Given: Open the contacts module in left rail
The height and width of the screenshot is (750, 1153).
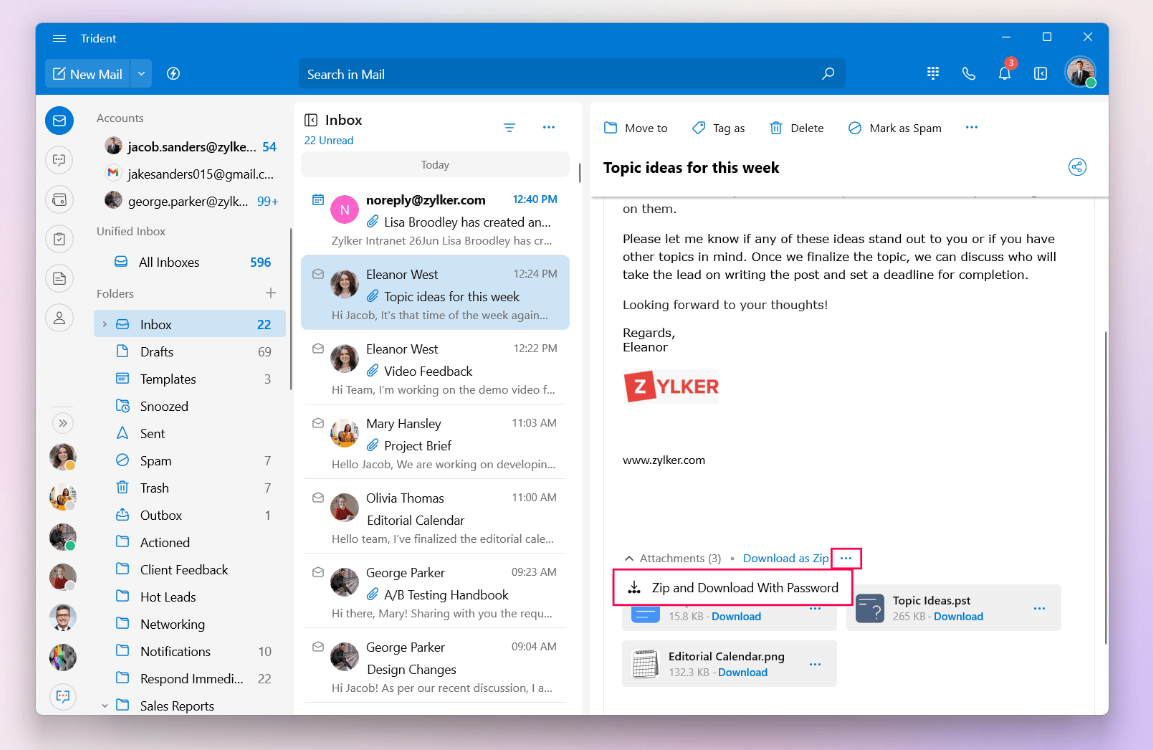Looking at the screenshot, I should click(60, 318).
